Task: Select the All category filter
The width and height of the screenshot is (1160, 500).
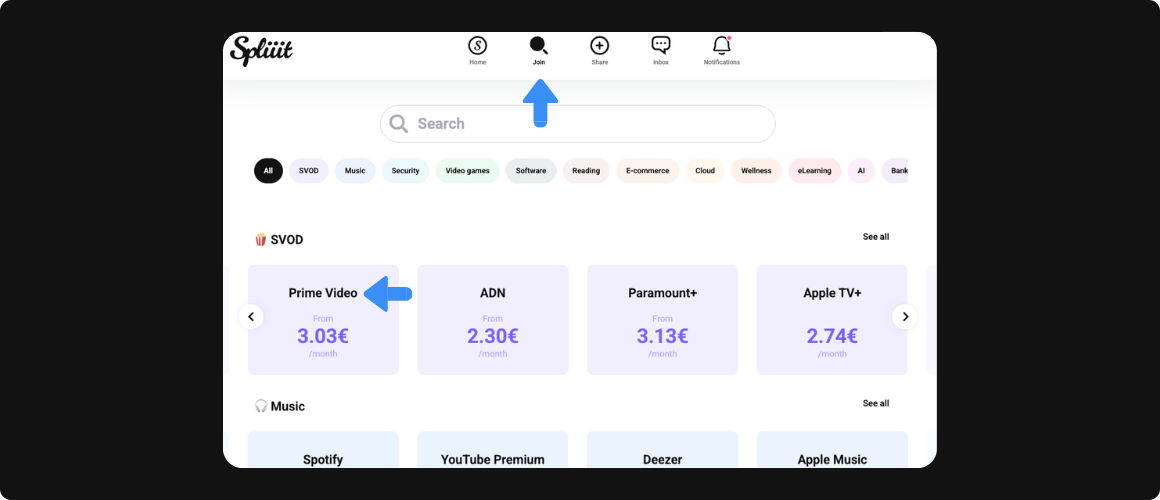Action: tap(268, 171)
